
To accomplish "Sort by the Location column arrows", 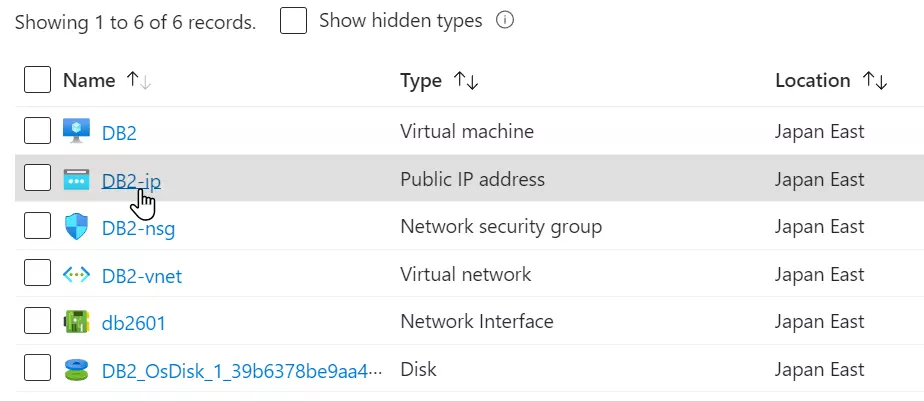I will point(874,81).
